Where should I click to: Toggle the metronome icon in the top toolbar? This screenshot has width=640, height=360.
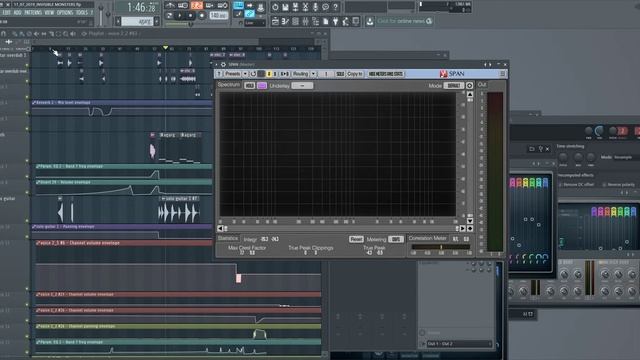point(170,6)
